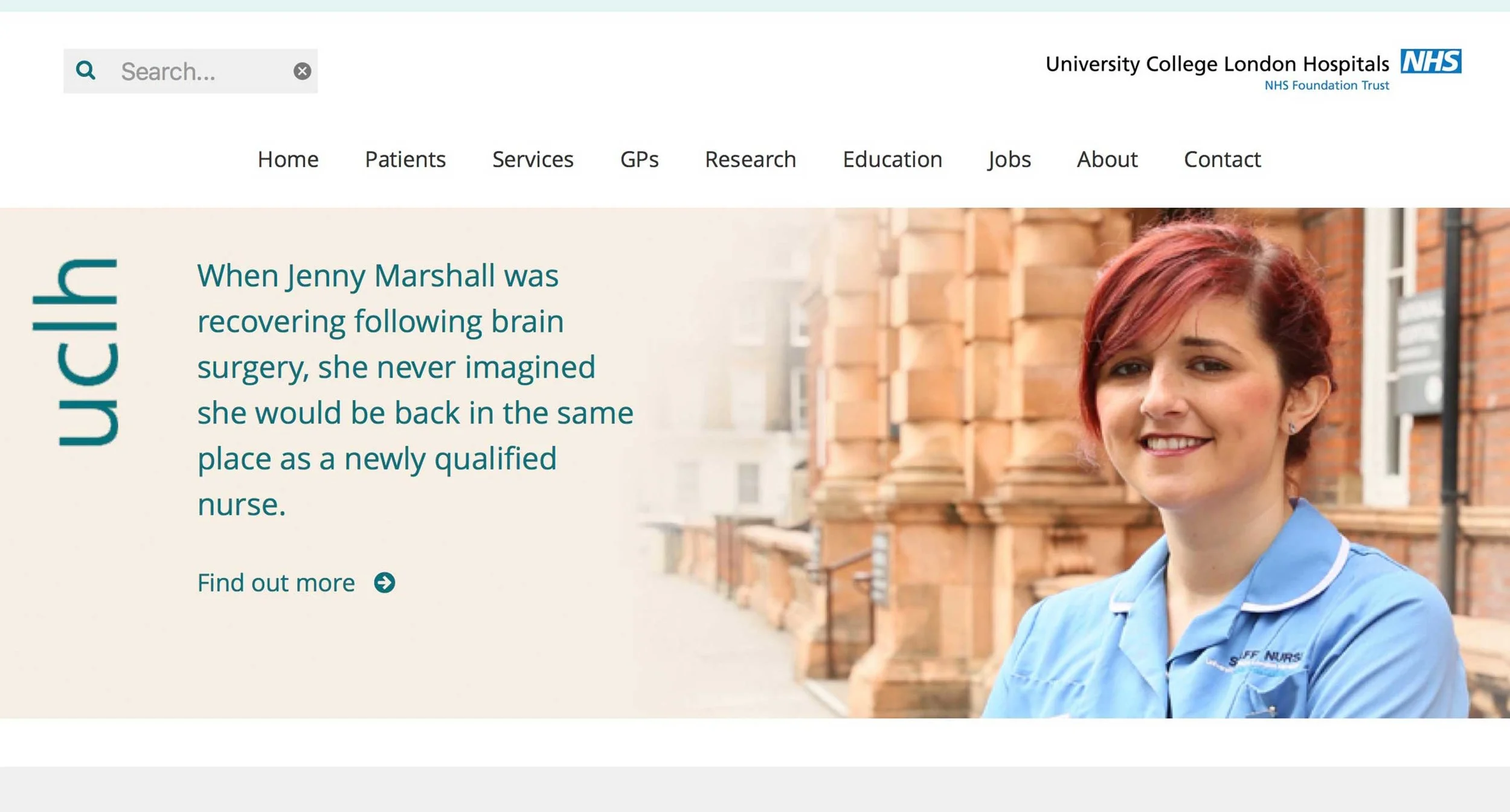The width and height of the screenshot is (1510, 812).
Task: Click the Jenny Marshall story headline
Action: point(415,389)
